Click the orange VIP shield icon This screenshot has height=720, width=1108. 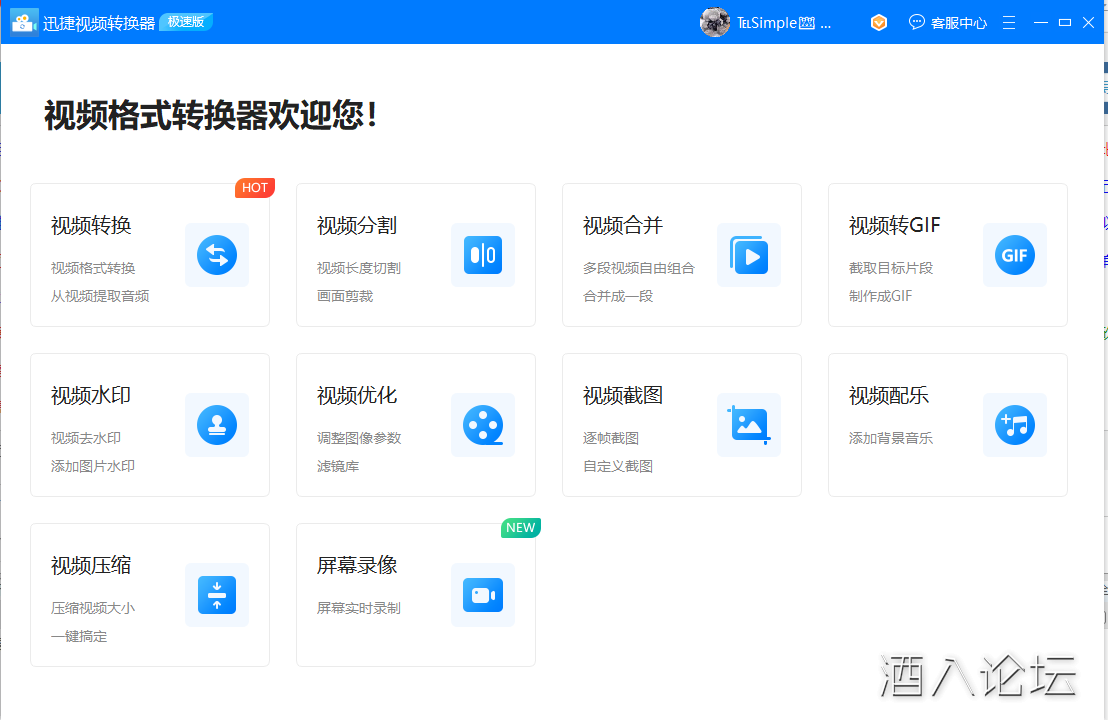(879, 22)
